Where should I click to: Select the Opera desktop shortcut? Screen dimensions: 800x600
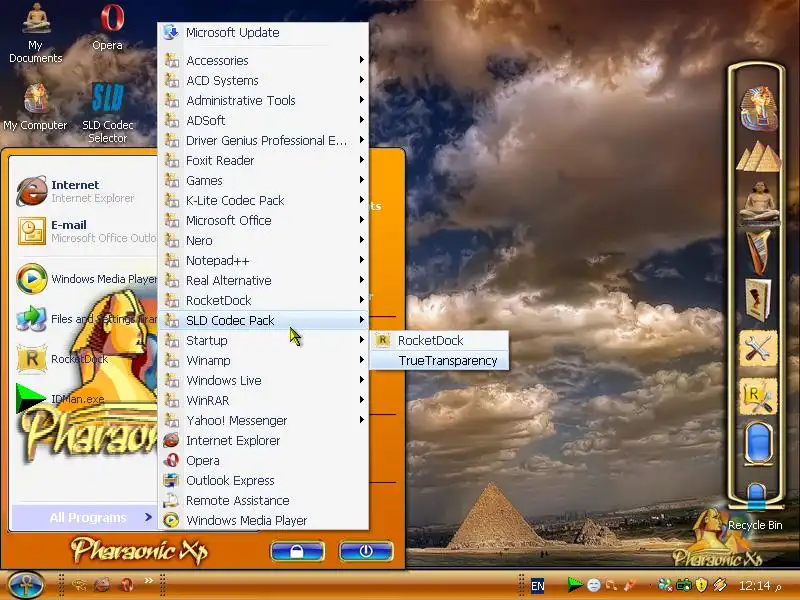click(x=109, y=27)
